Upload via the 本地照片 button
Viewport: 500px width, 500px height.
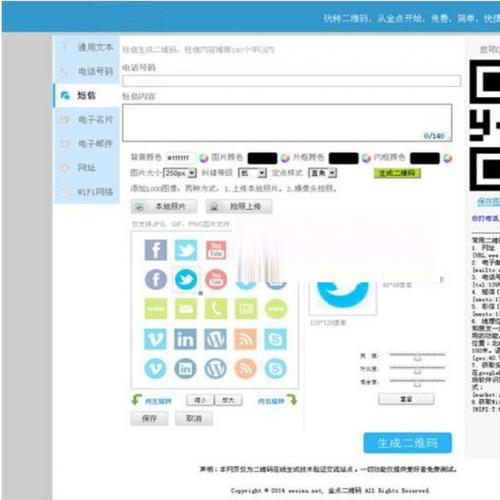tap(164, 206)
